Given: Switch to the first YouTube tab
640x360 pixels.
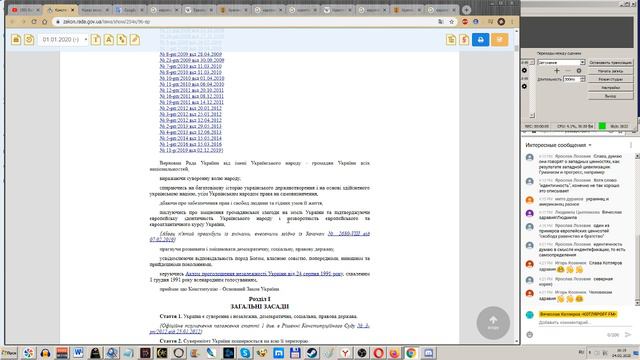Looking at the screenshot, I should [x=25, y=9].
